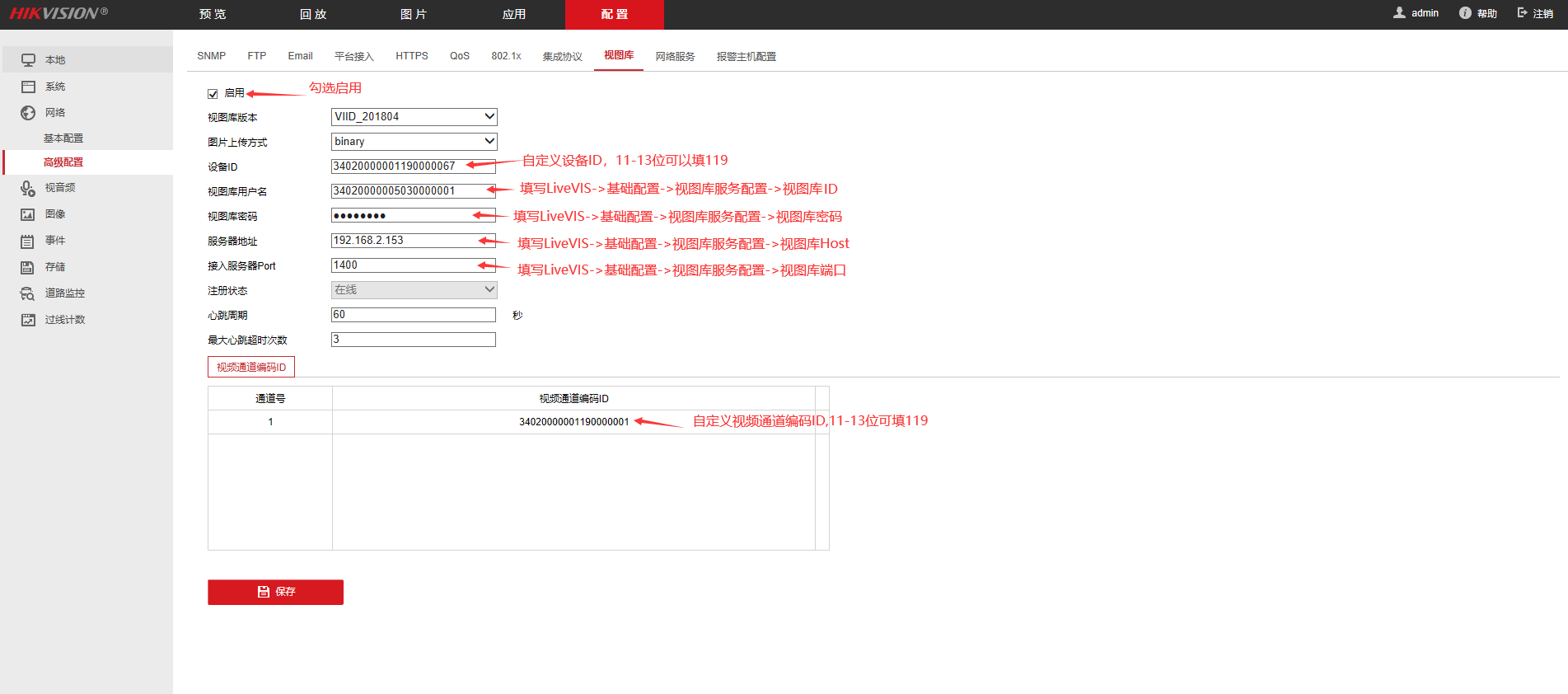This screenshot has height=694, width=1568.
Task: Switch to the 应用 application tab
Action: 514,14
